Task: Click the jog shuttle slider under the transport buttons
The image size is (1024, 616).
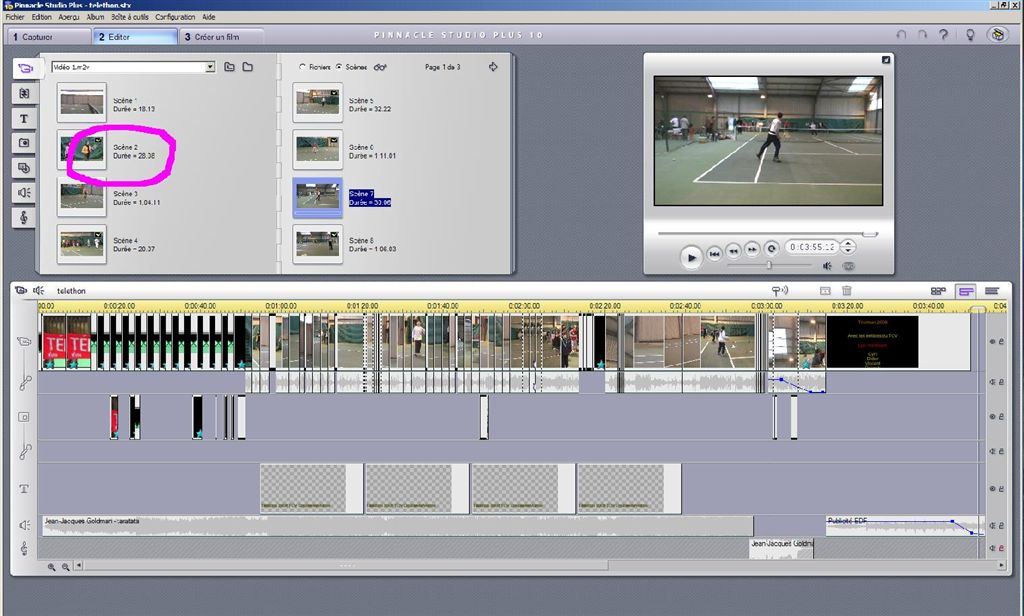Action: (769, 265)
